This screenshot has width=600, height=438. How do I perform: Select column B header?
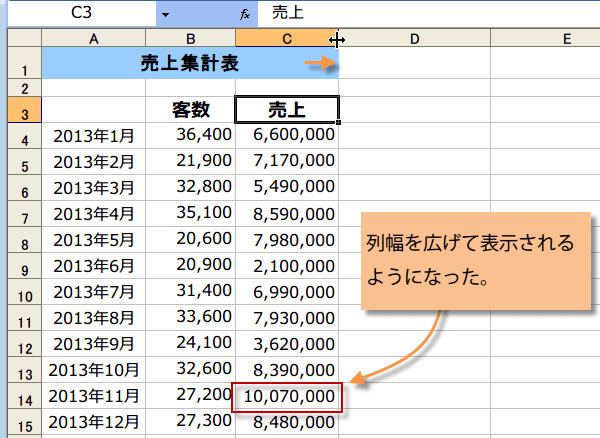[x=191, y=38]
